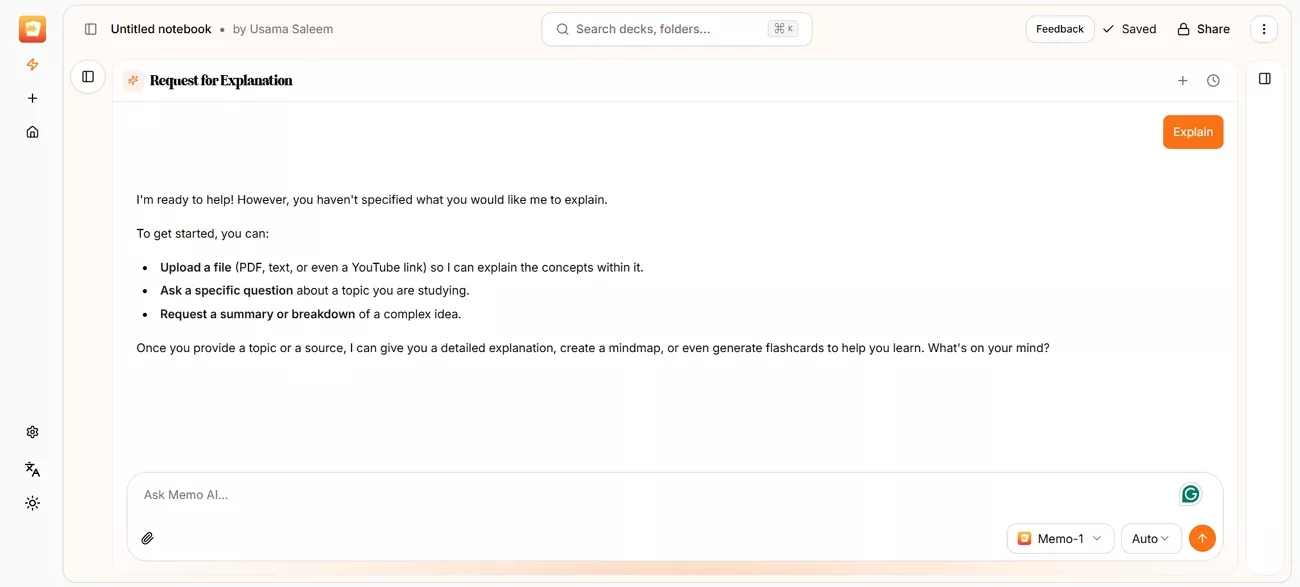Switch theme using the sun icon

[31, 503]
